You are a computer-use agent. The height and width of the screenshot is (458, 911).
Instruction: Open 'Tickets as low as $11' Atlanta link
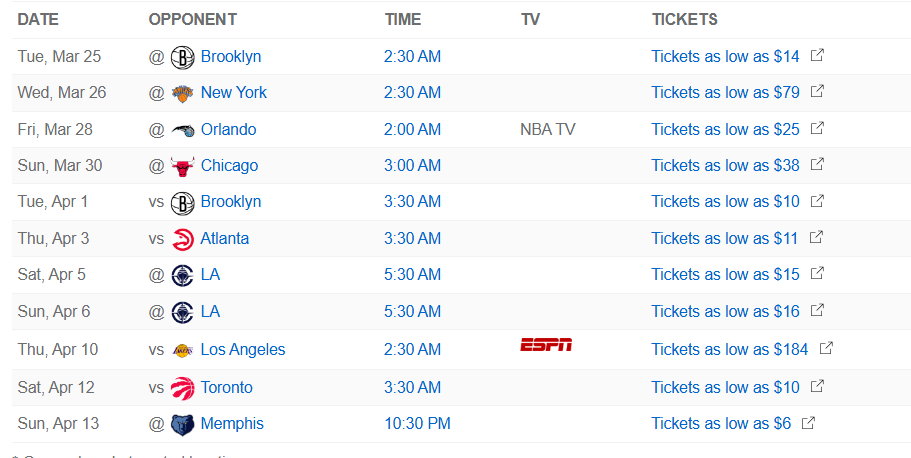coord(725,239)
